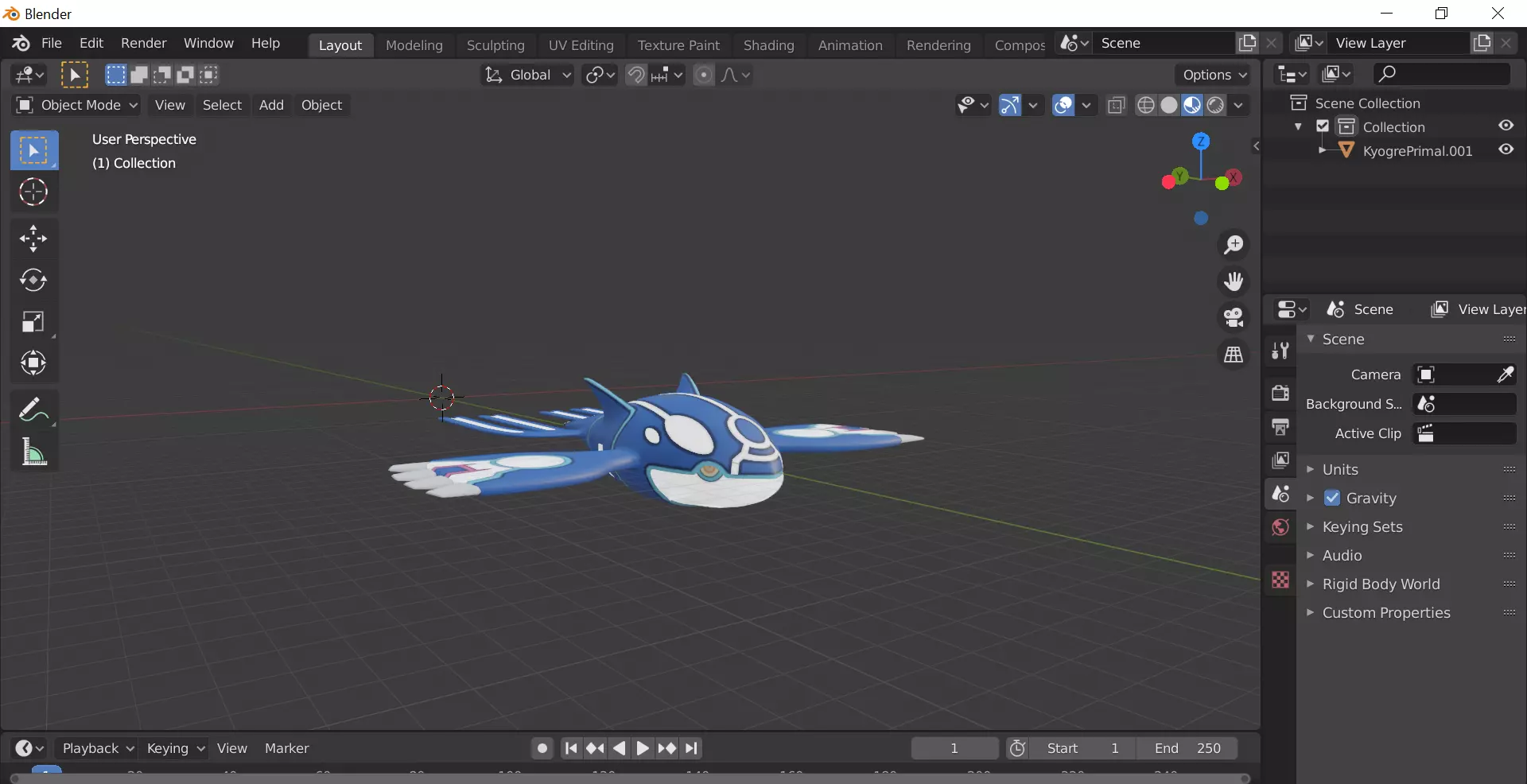
Task: Open the viewport Object menu
Action: (x=321, y=105)
